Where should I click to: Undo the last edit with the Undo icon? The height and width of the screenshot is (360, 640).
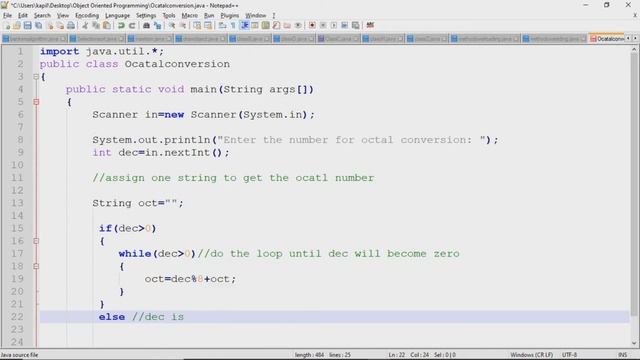pyautogui.click(x=121, y=25)
